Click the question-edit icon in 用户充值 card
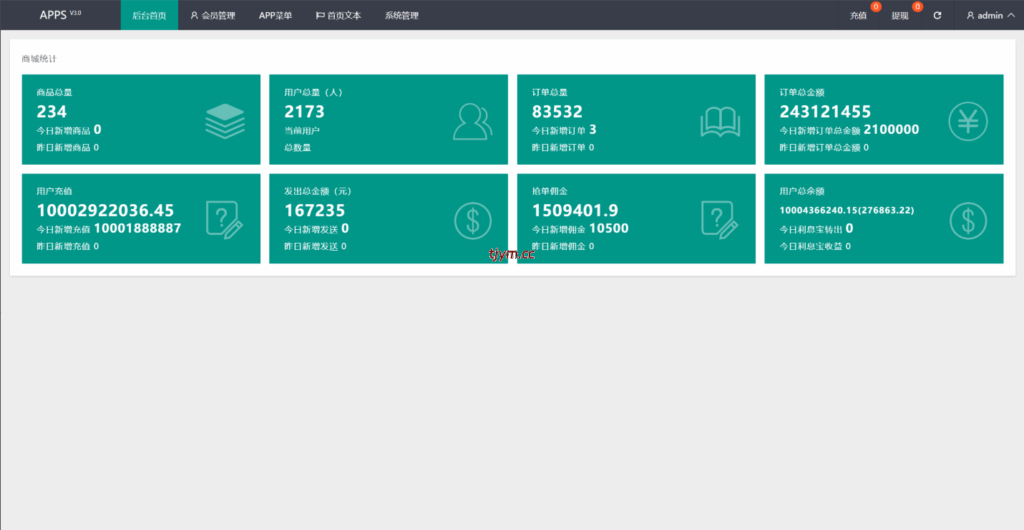 pyautogui.click(x=224, y=219)
